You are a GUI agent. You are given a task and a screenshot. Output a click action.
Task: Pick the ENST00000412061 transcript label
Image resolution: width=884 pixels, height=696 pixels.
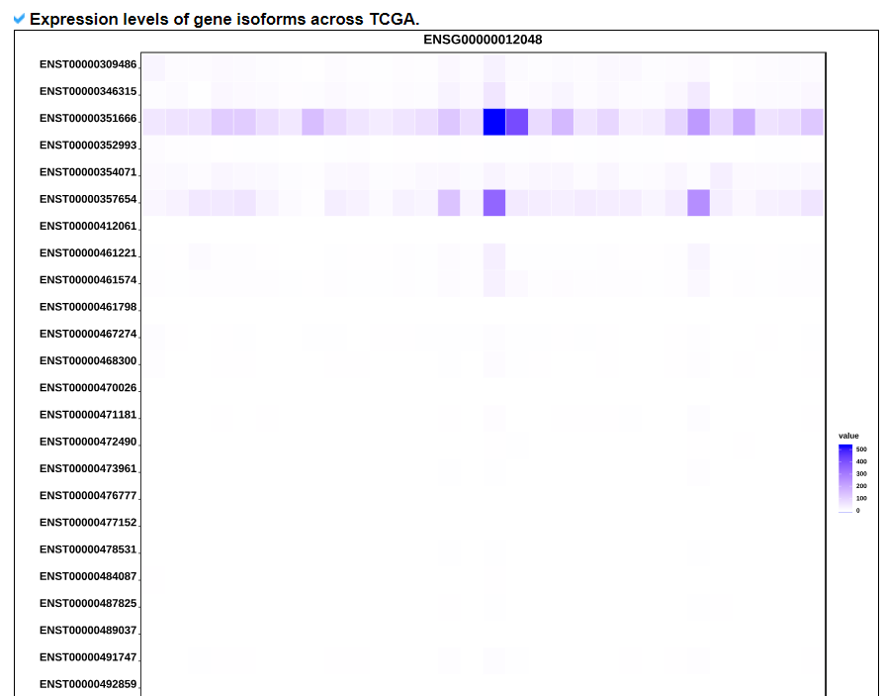tap(88, 226)
